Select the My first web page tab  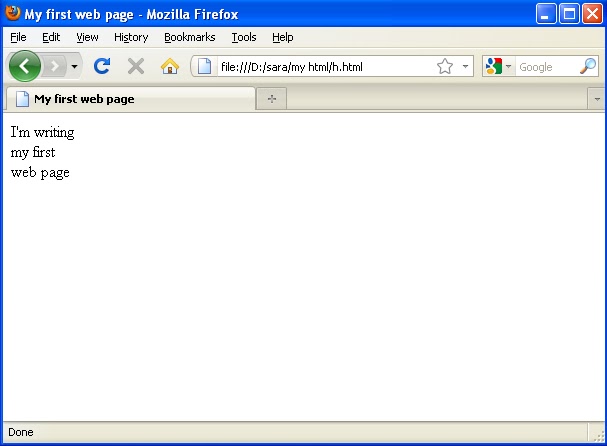coord(130,99)
